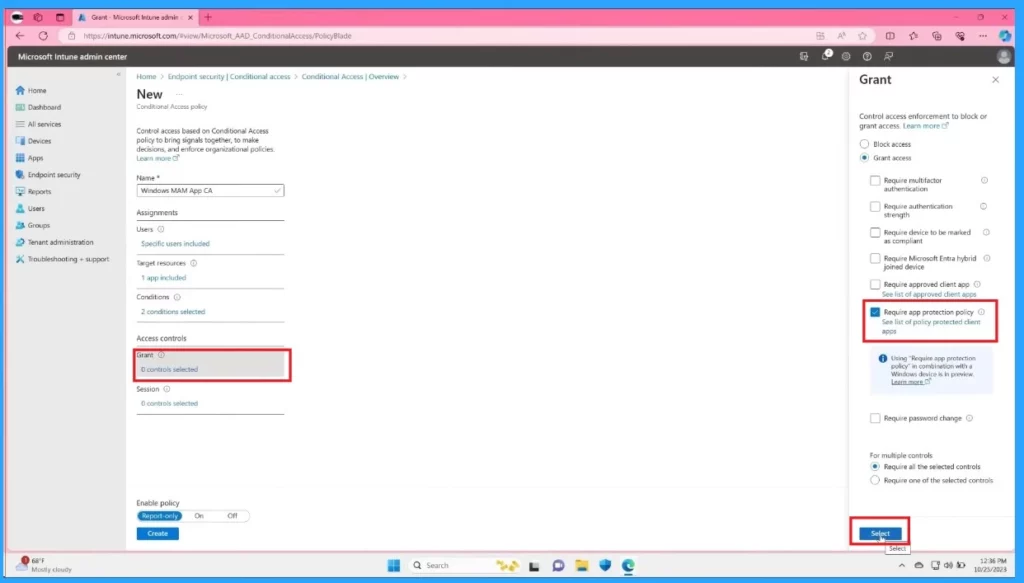
Task: Set Enable policy to Off
Action: [232, 516]
